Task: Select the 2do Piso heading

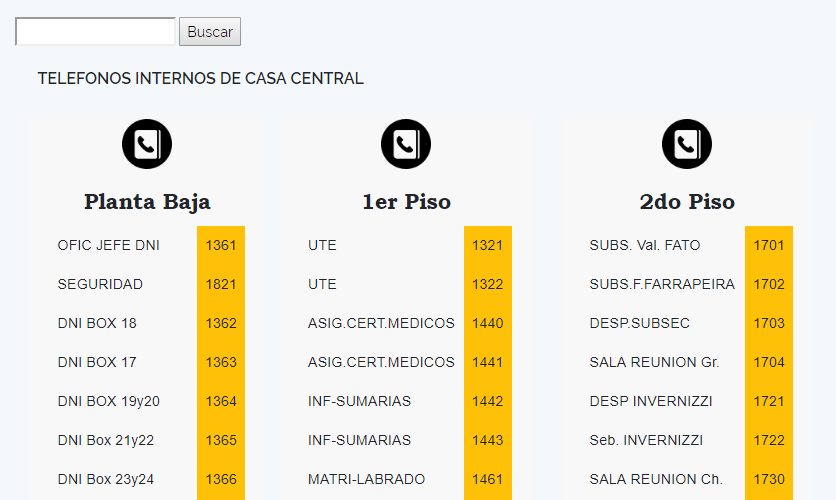Action: [687, 202]
